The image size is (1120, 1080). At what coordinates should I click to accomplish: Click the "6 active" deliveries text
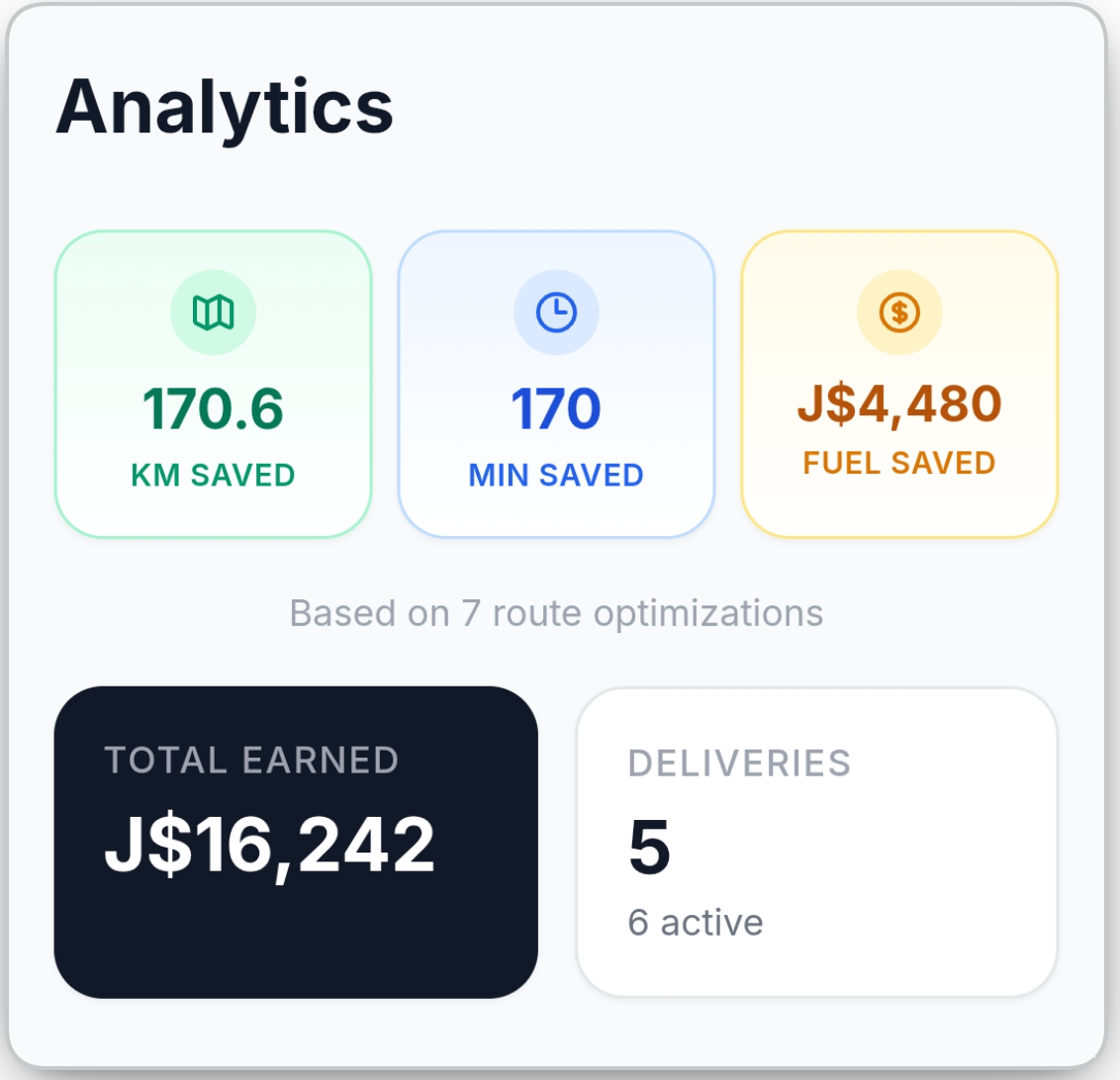695,923
